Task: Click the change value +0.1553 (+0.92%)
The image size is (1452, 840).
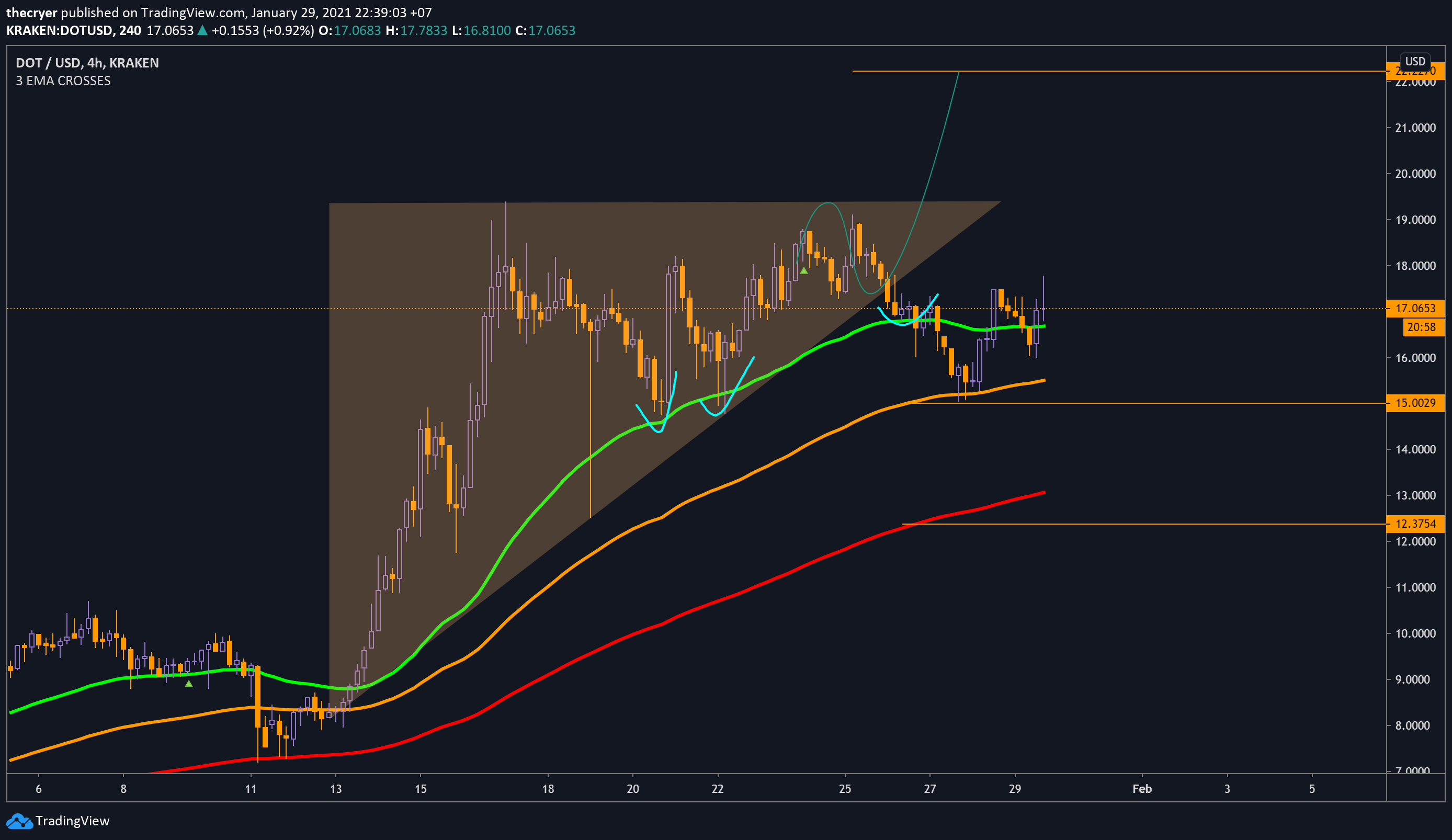Action: (263, 30)
